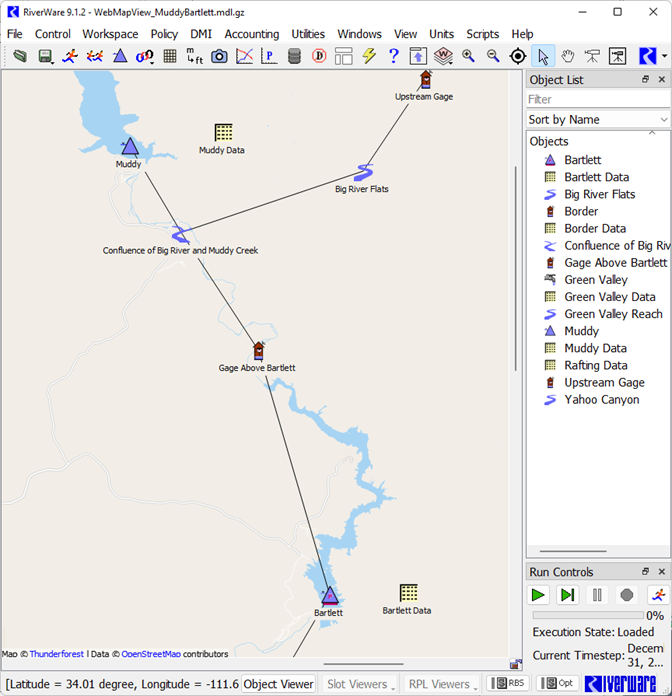Click the blue question mark help icon
This screenshot has width=672, height=696.
(394, 57)
